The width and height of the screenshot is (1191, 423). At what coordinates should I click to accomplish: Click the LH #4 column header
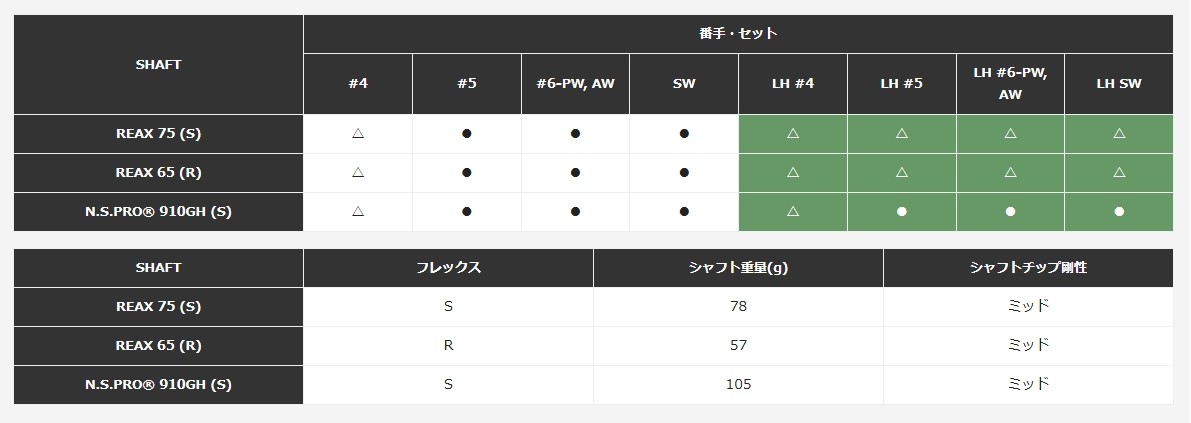pos(793,83)
